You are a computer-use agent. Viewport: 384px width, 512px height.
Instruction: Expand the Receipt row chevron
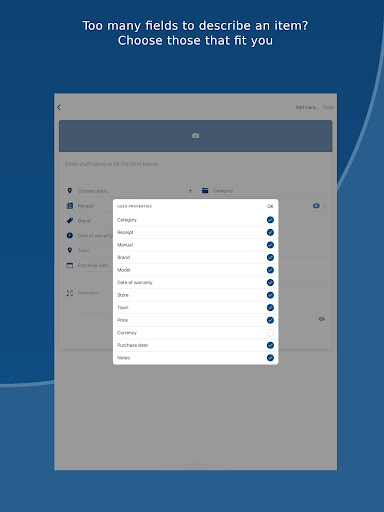(325, 206)
